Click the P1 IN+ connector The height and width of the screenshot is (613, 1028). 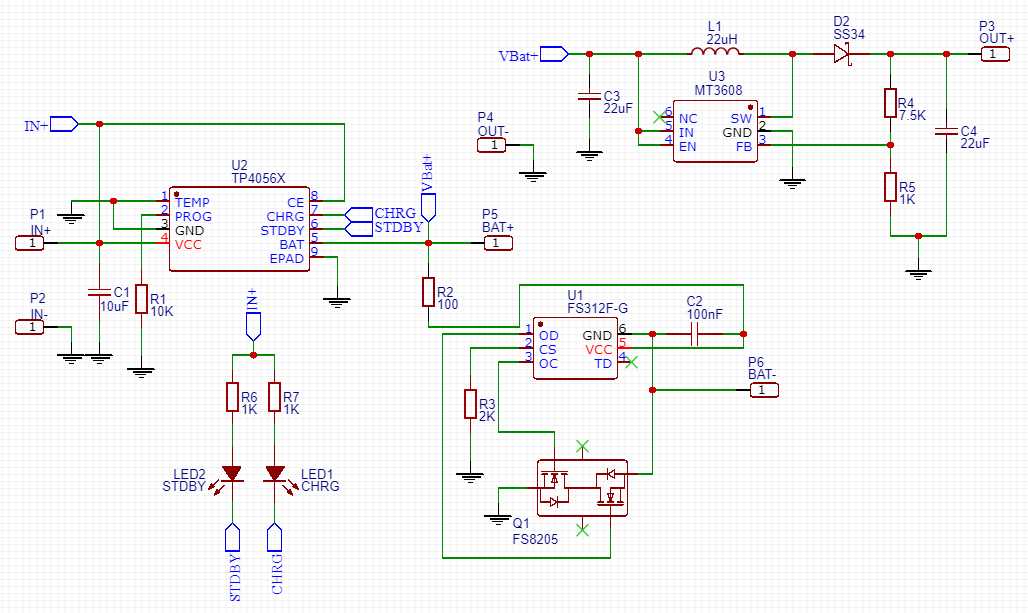[30, 243]
